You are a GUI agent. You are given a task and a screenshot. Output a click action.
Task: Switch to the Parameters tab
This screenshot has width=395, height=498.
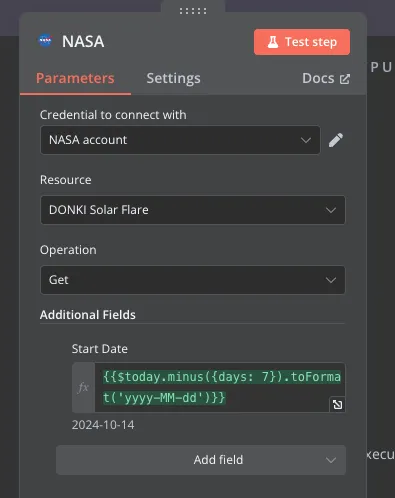point(75,78)
